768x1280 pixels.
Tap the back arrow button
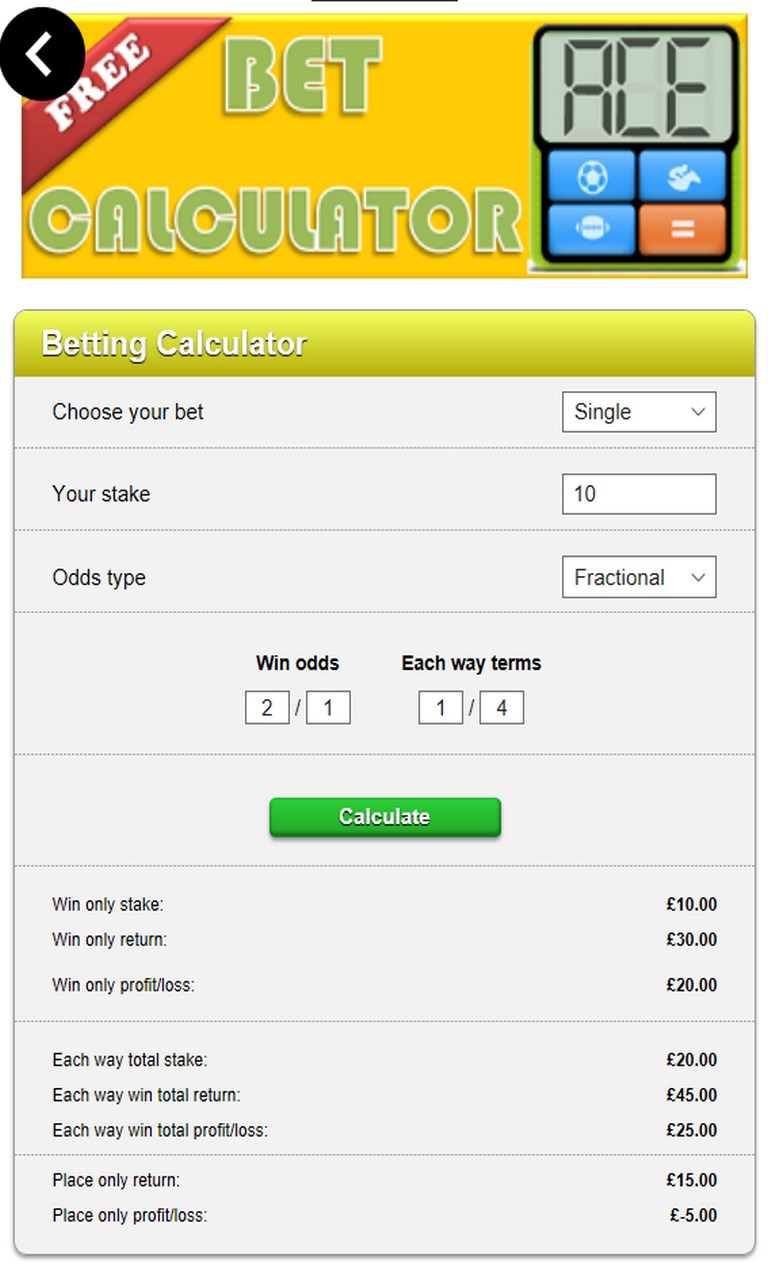click(42, 55)
